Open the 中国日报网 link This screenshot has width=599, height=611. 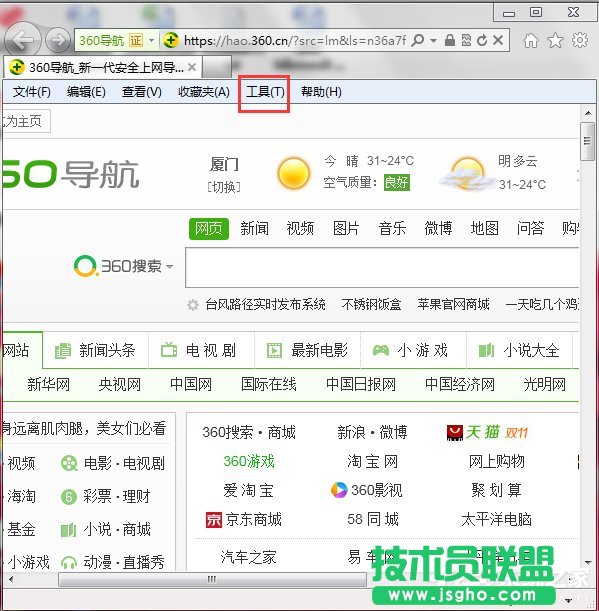pyautogui.click(x=360, y=385)
